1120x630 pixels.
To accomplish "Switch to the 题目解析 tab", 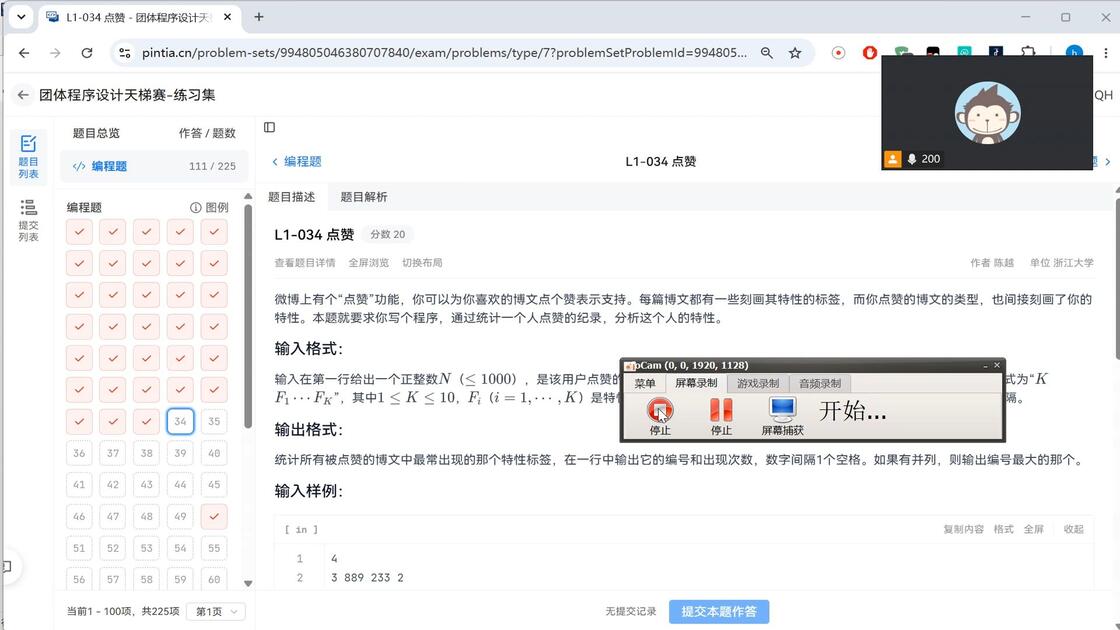I will [364, 197].
